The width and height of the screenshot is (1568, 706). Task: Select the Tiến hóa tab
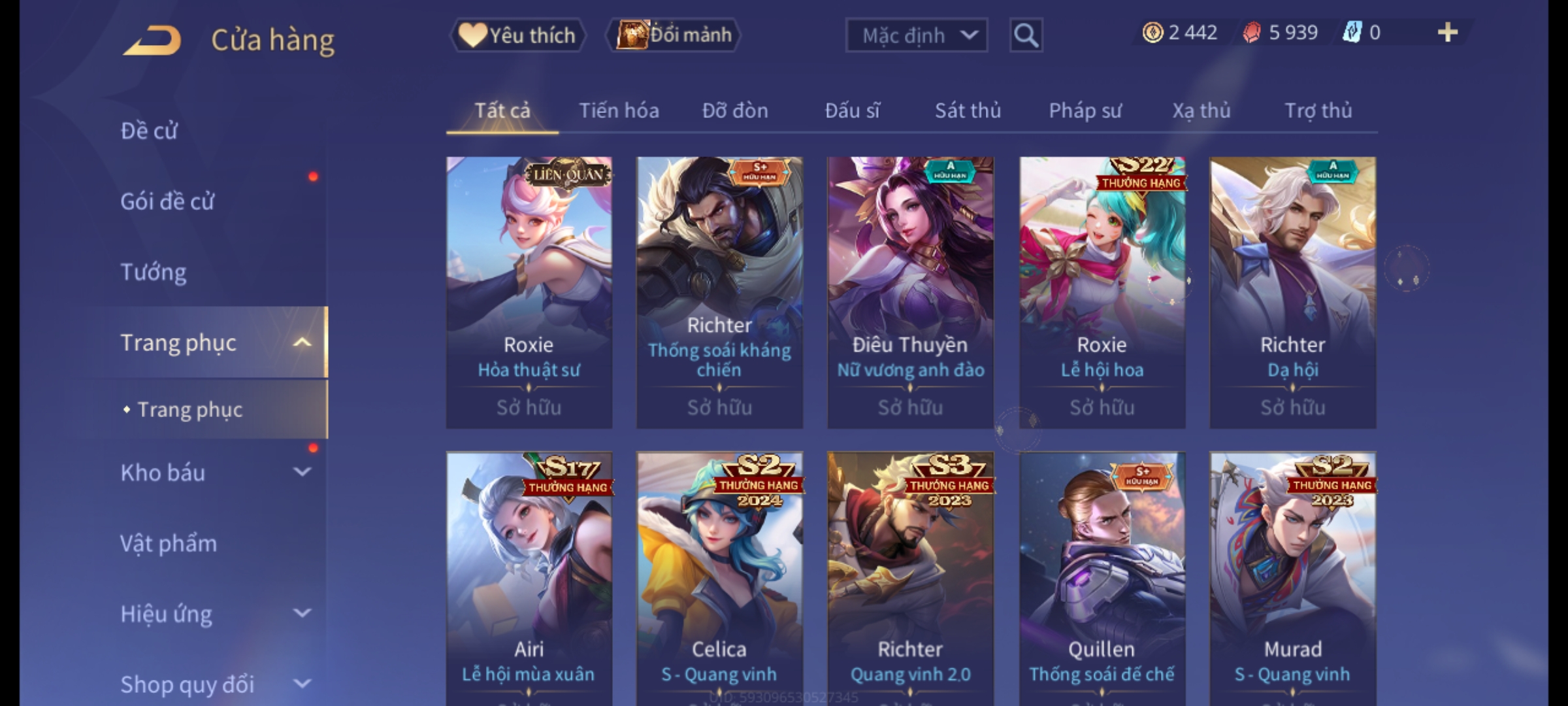pyautogui.click(x=619, y=110)
